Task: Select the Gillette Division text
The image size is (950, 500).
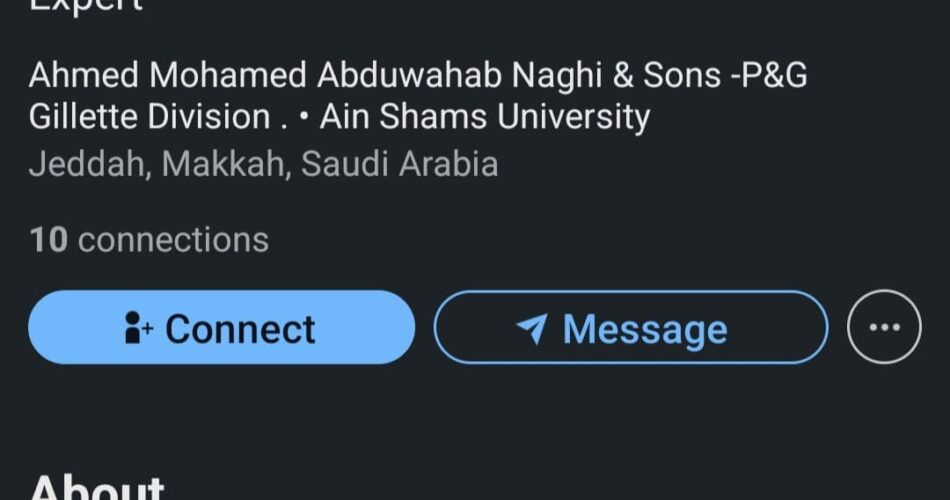Action: pos(150,117)
